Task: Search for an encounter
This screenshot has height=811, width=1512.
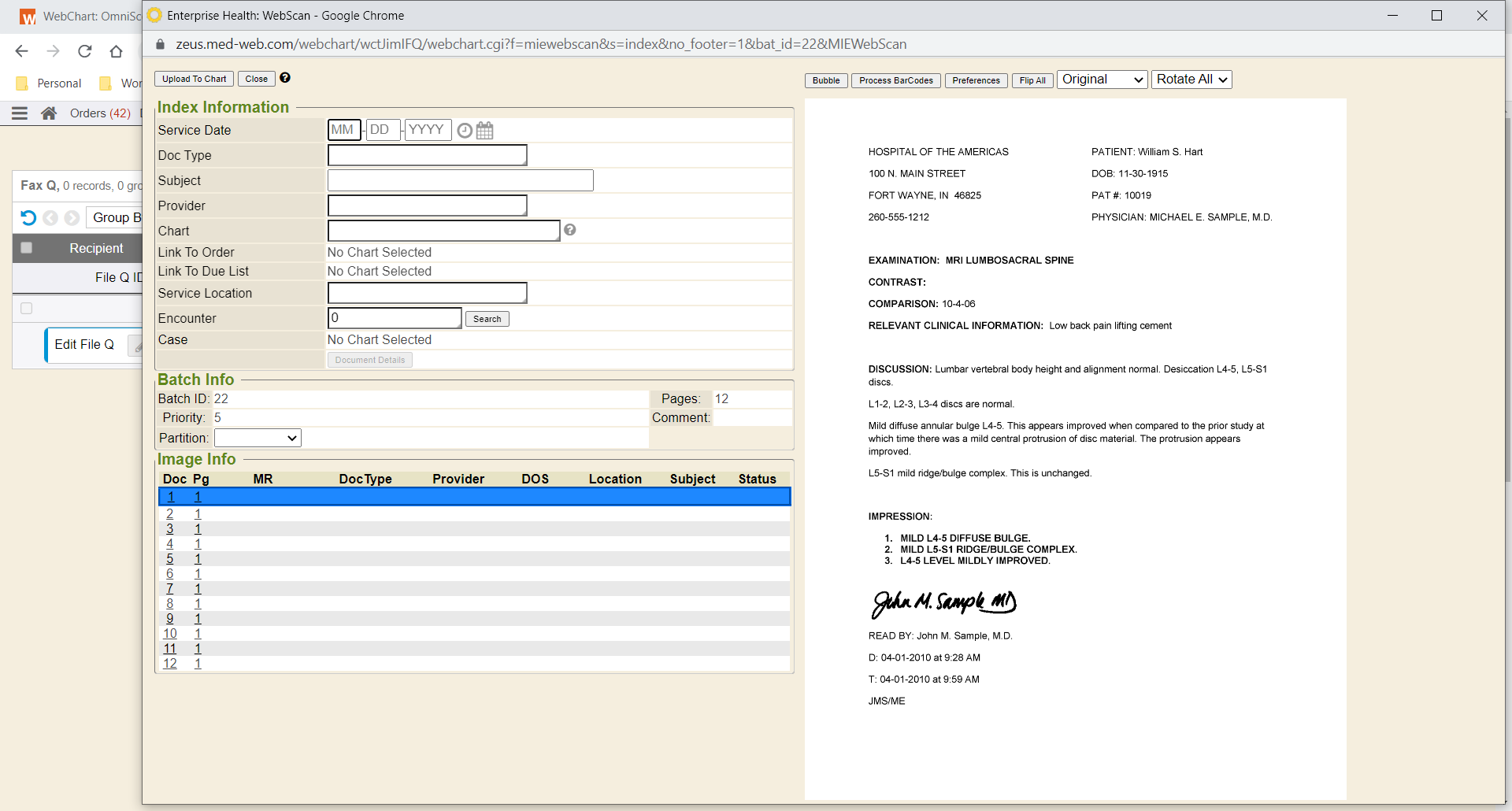Action: (487, 319)
